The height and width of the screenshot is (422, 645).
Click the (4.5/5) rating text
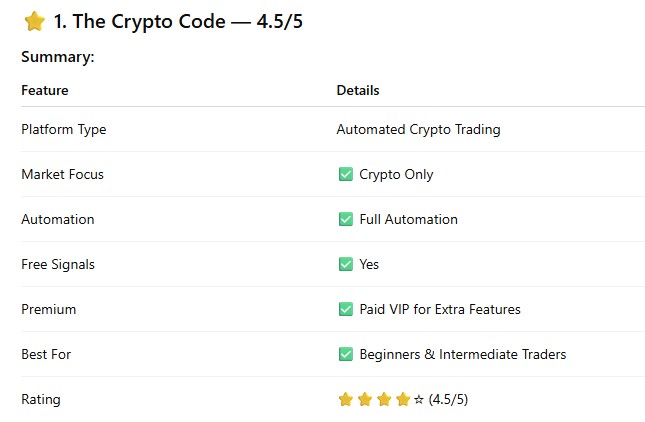click(x=448, y=400)
